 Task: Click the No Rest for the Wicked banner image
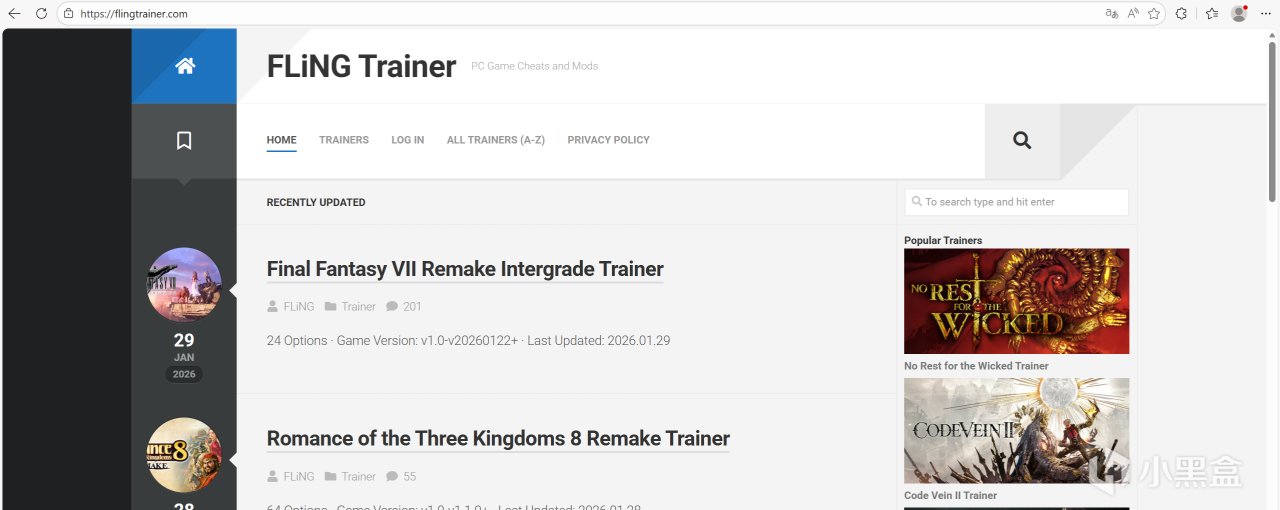click(1016, 301)
